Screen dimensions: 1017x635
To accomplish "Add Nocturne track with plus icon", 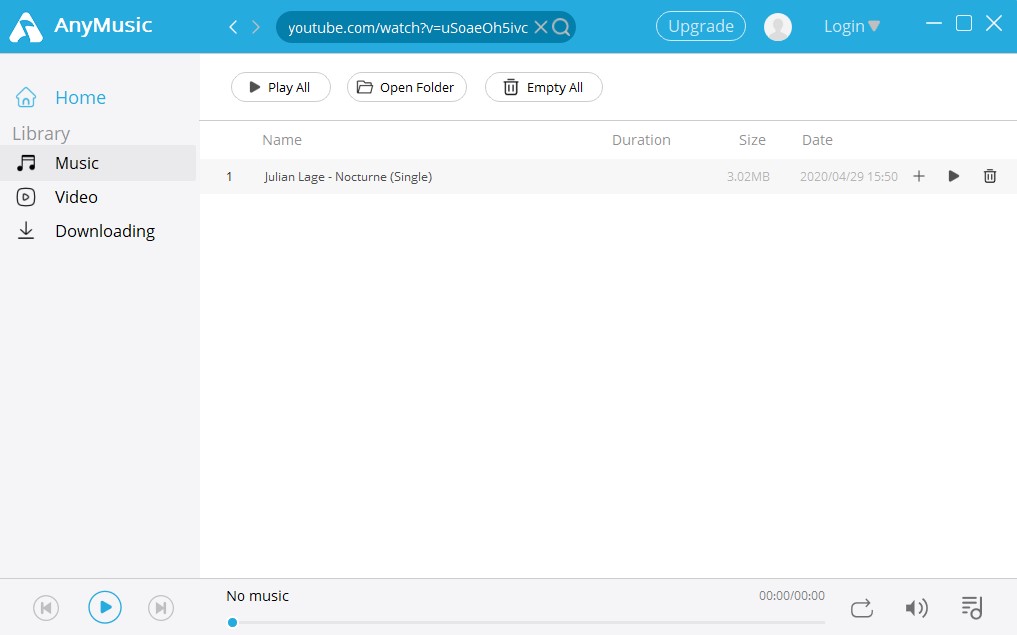I will [918, 176].
